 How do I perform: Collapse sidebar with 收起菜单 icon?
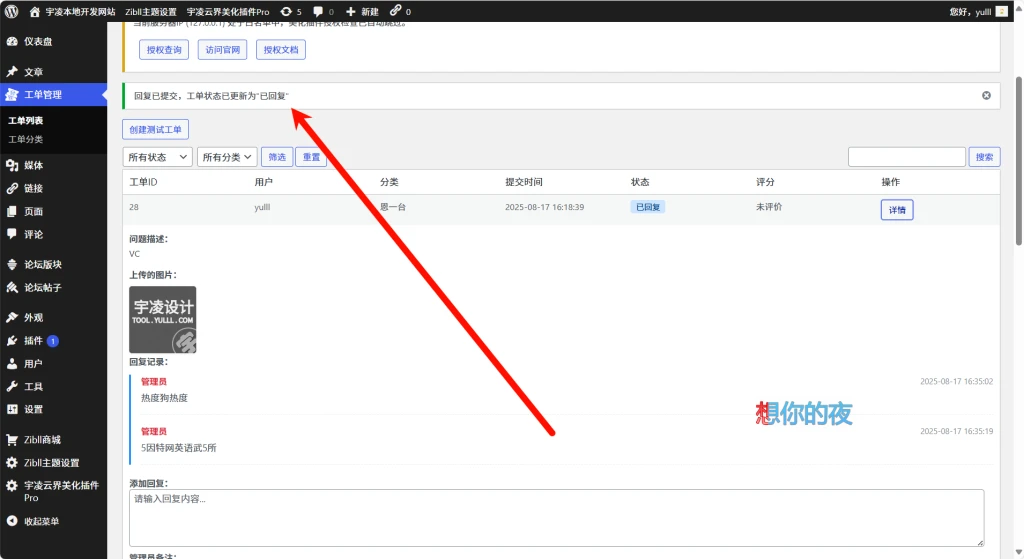(x=12, y=521)
